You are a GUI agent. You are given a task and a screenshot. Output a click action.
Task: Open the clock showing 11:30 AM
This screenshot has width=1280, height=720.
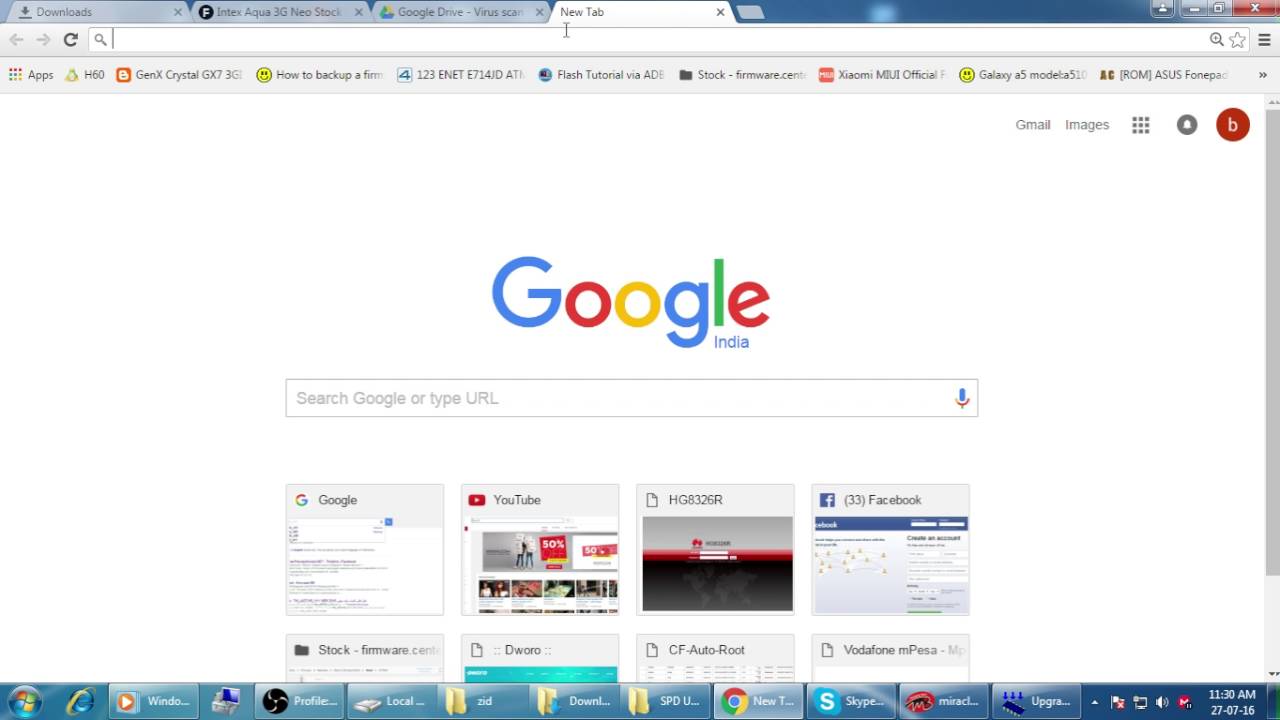(1231, 702)
